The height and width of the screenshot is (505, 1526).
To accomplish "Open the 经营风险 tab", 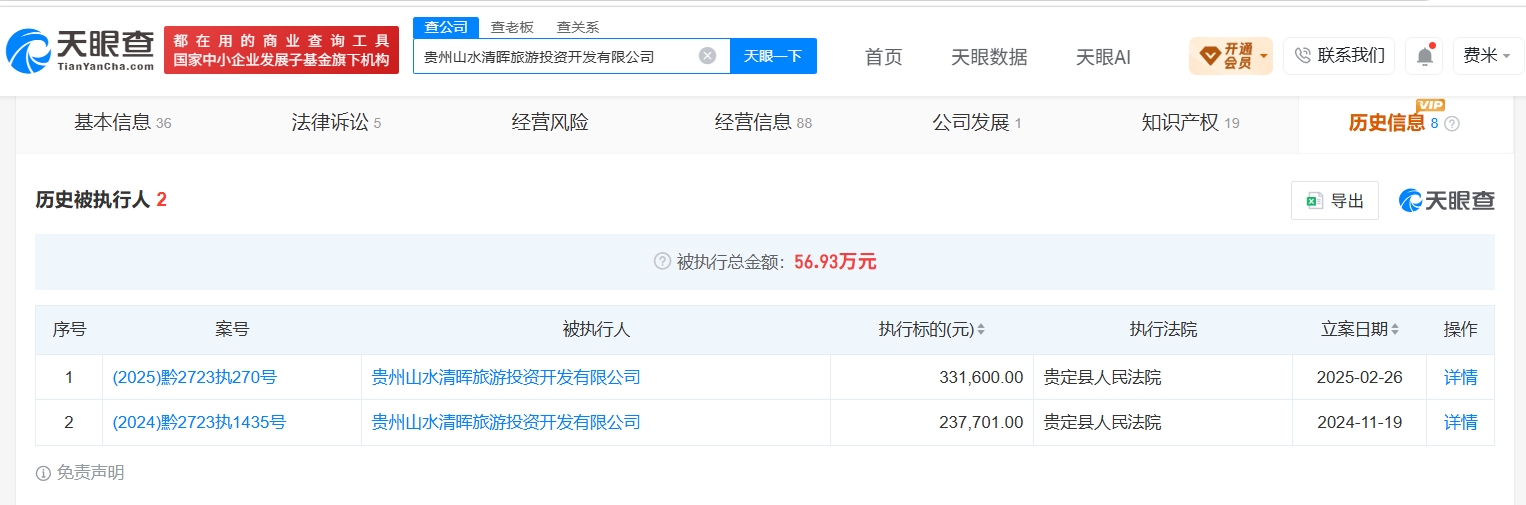I will point(550,123).
